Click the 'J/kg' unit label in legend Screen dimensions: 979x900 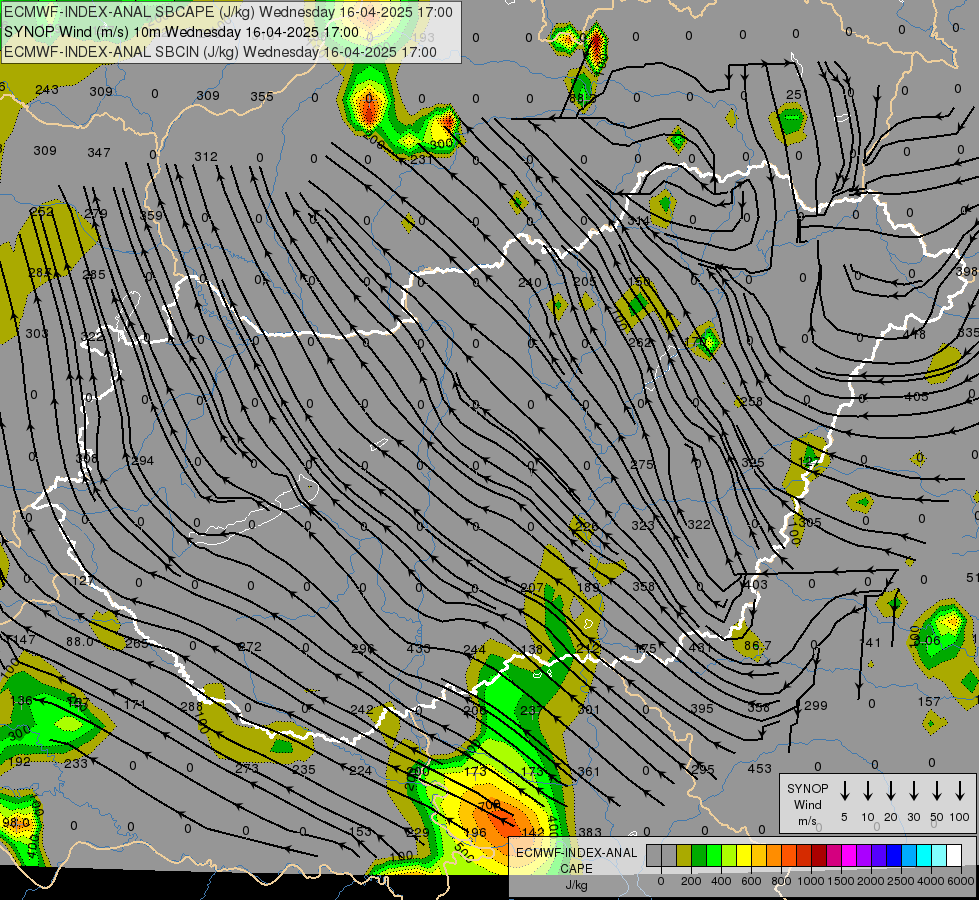tap(576, 885)
